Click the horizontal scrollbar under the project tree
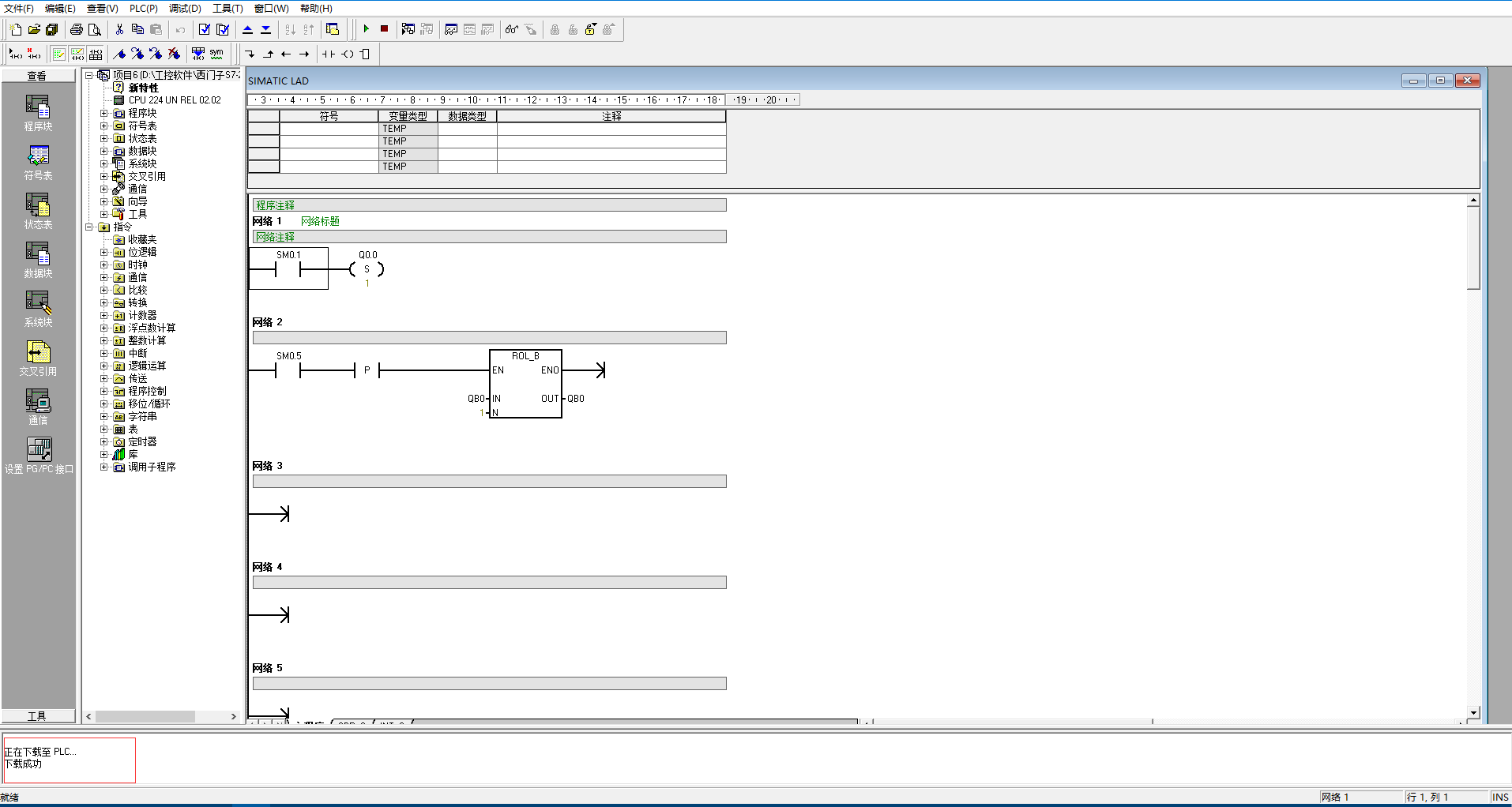1512x807 pixels. tap(145, 716)
